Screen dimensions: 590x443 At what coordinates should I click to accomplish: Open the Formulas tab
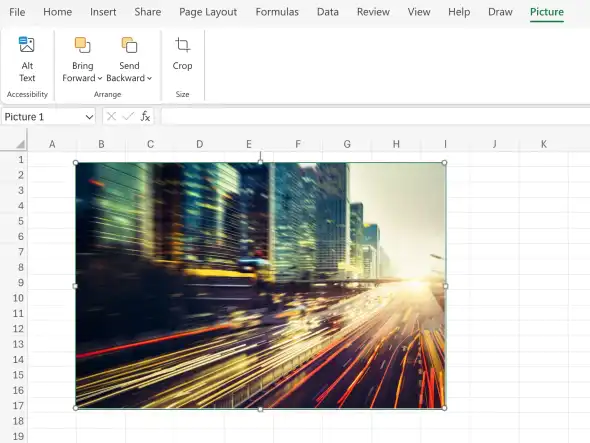click(277, 12)
